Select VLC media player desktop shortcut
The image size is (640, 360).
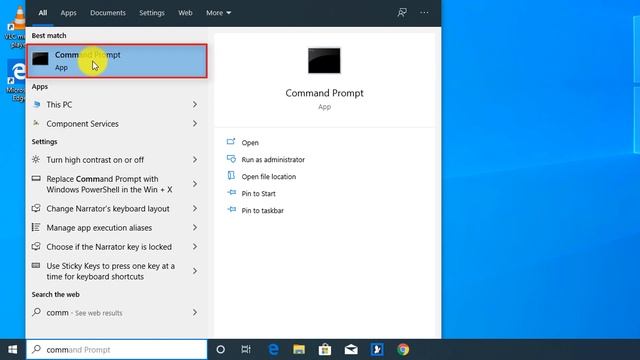16,27
